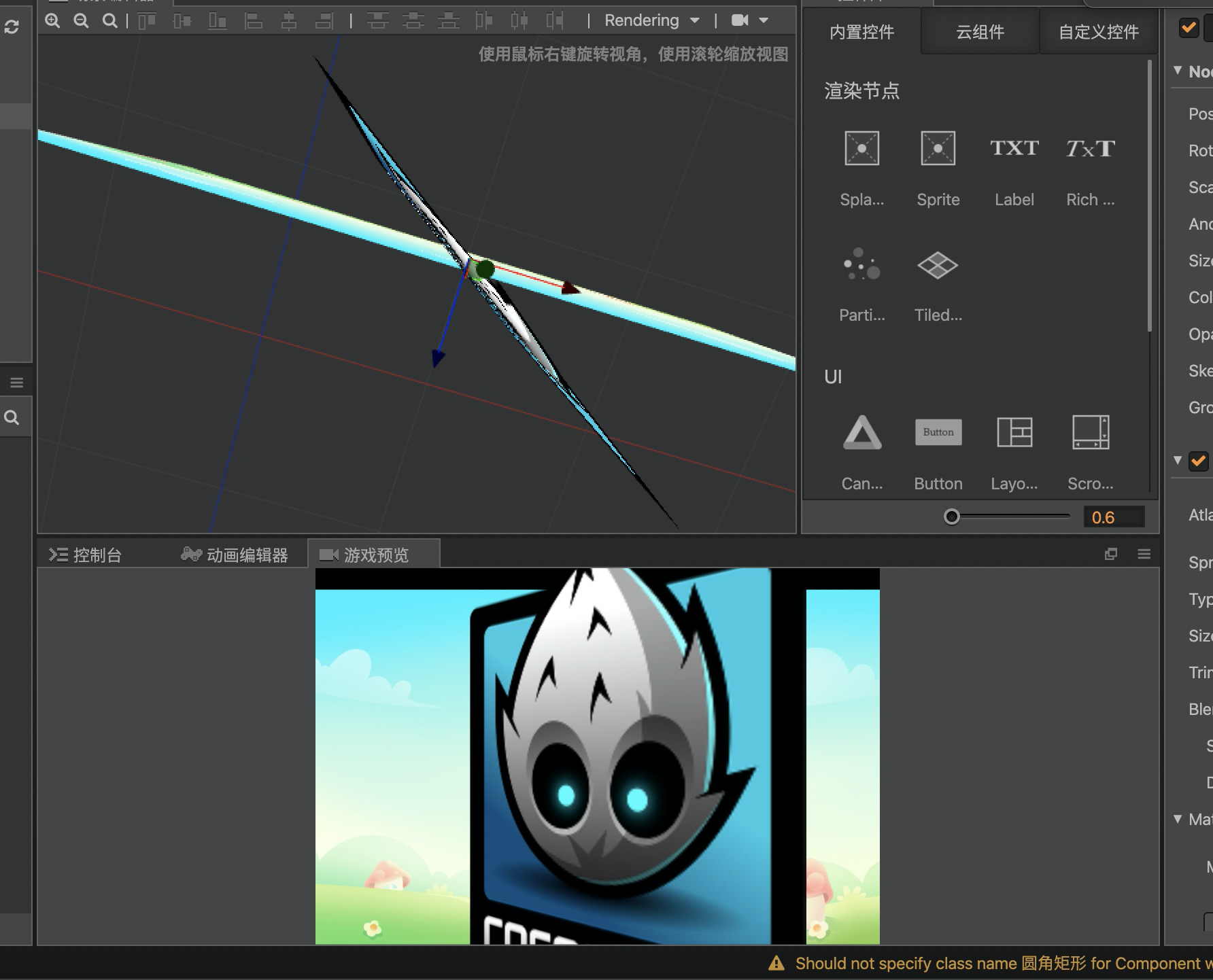This screenshot has width=1213, height=980.
Task: Align selected nodes to horizontal center
Action: click(x=289, y=21)
